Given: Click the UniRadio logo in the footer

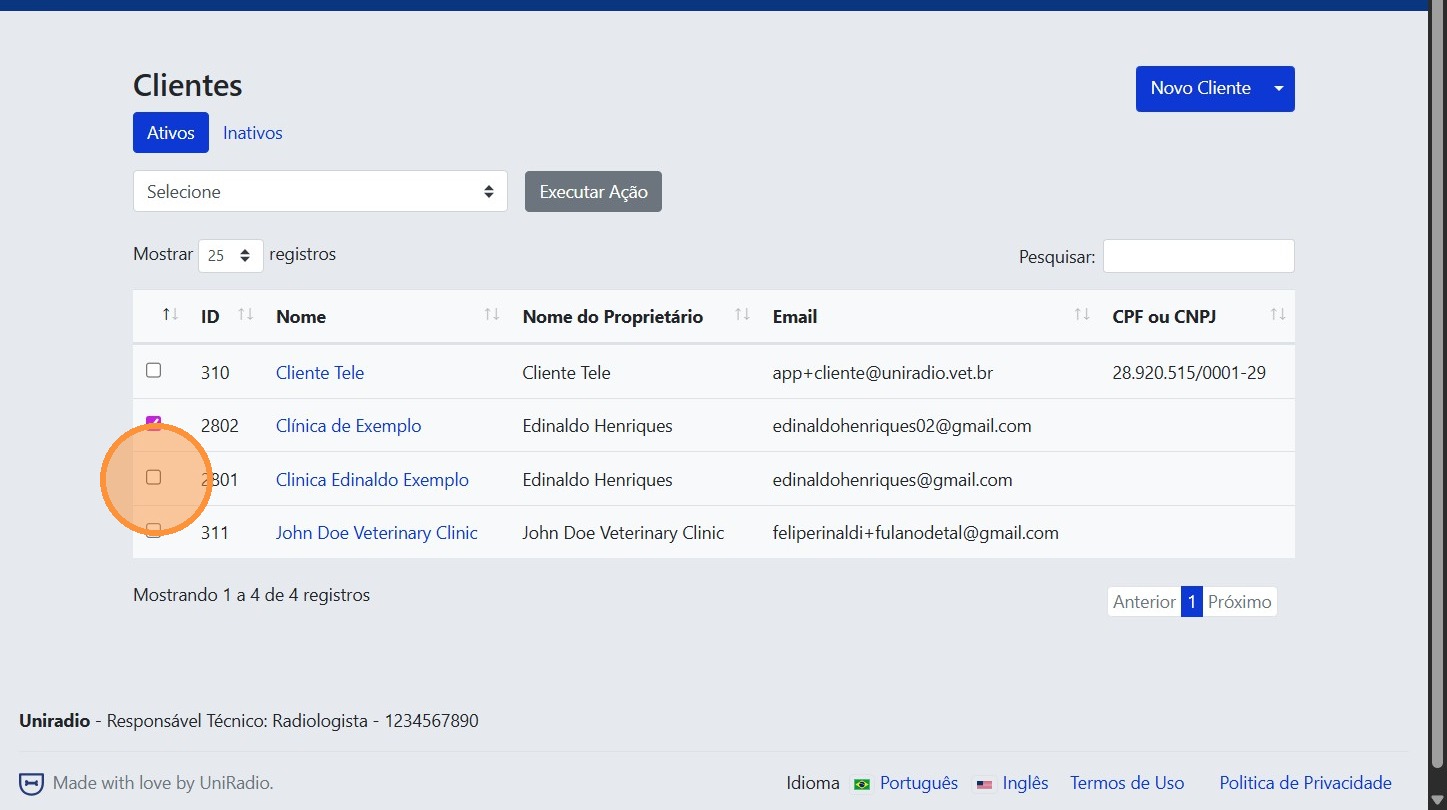Looking at the screenshot, I should point(30,784).
